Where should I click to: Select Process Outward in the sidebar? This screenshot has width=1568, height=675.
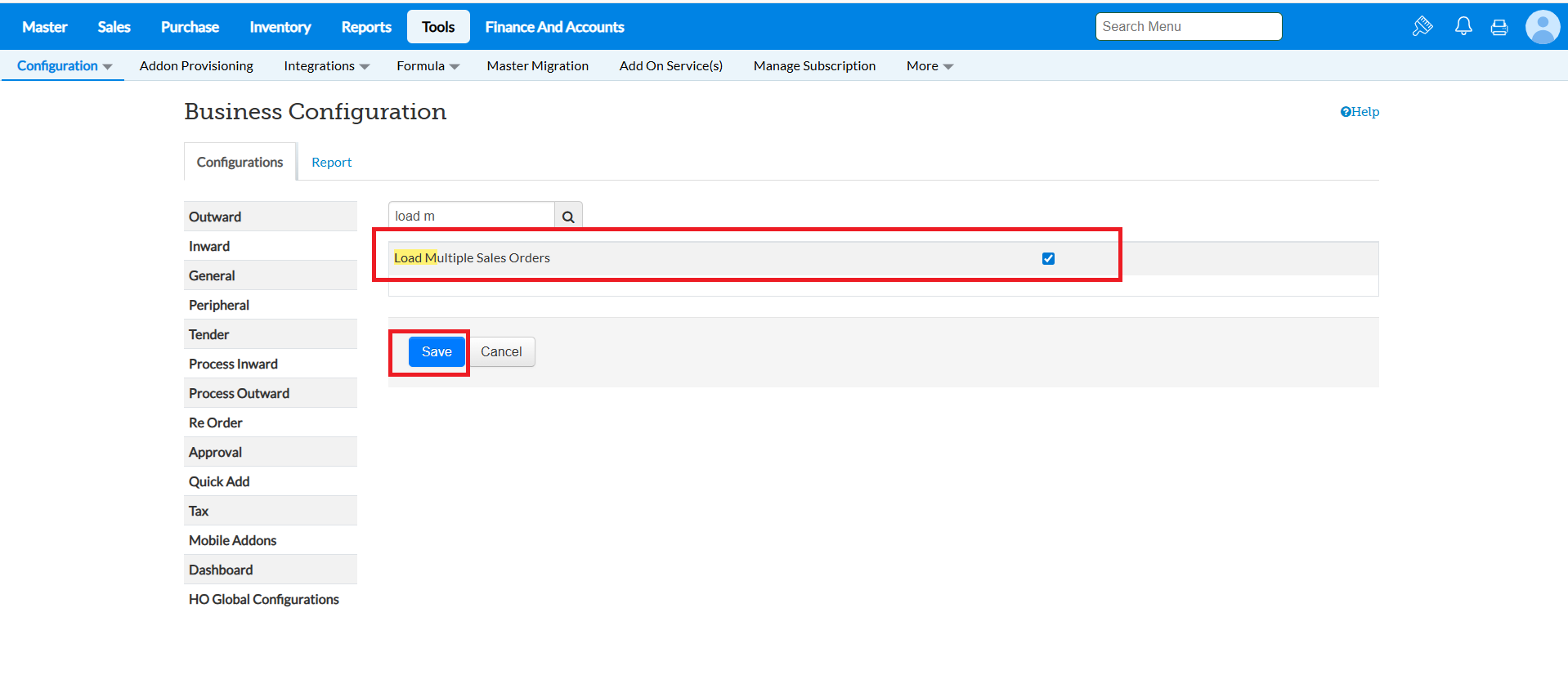point(239,393)
